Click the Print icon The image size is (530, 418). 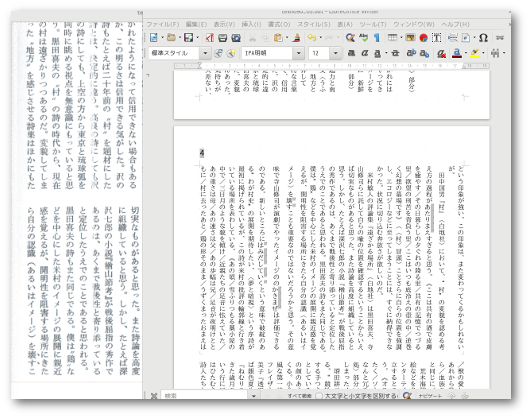coord(222,38)
